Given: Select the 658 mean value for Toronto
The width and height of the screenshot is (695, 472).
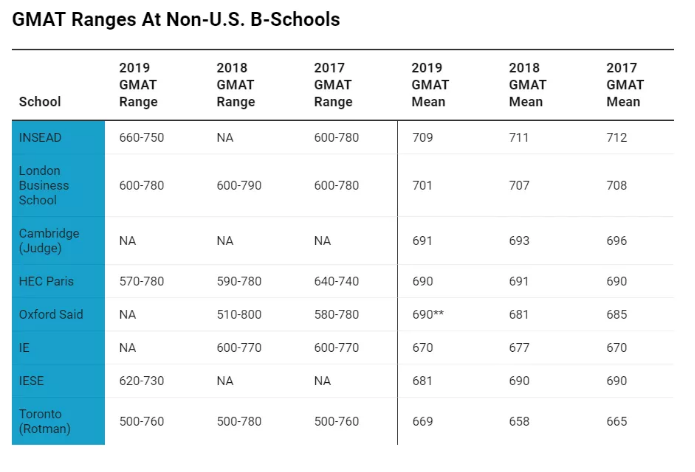Looking at the screenshot, I should click(x=520, y=421).
